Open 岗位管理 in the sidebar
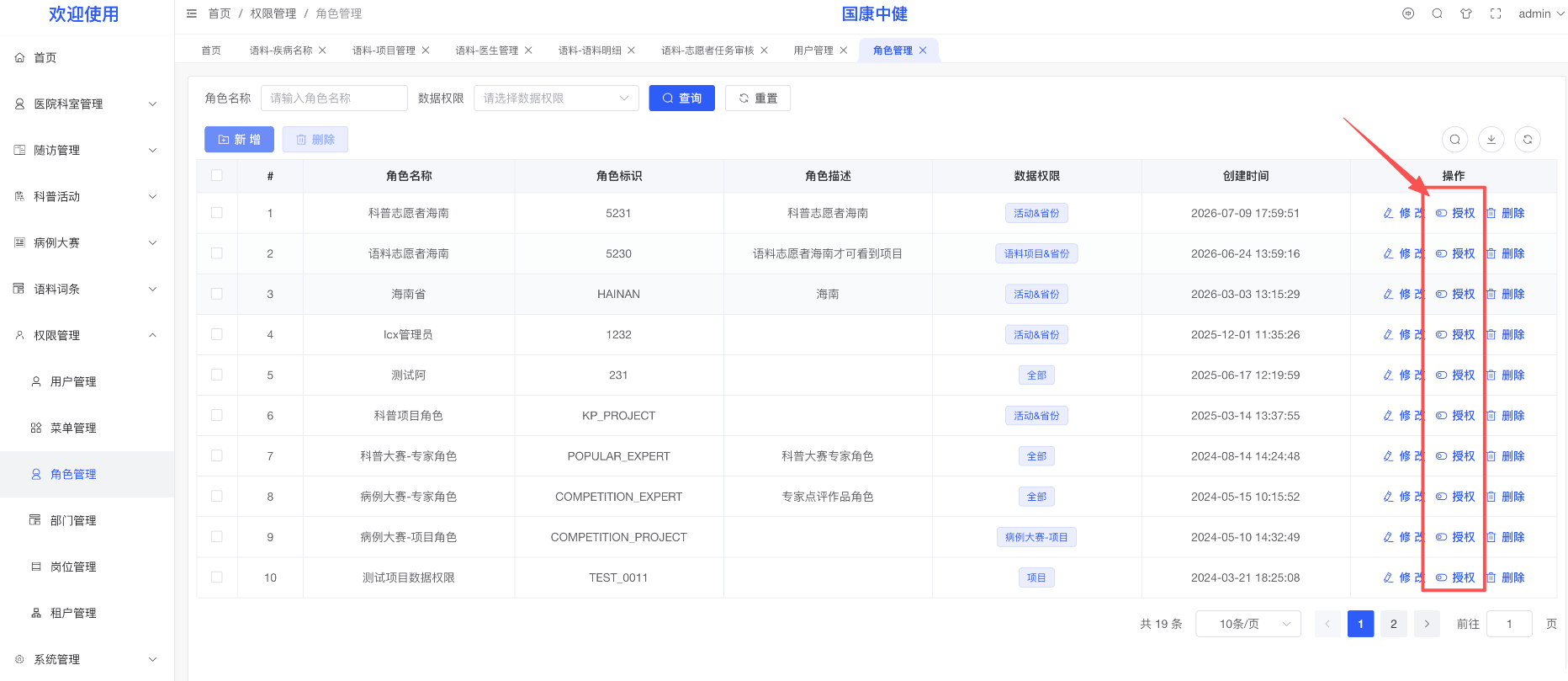 tap(87, 567)
